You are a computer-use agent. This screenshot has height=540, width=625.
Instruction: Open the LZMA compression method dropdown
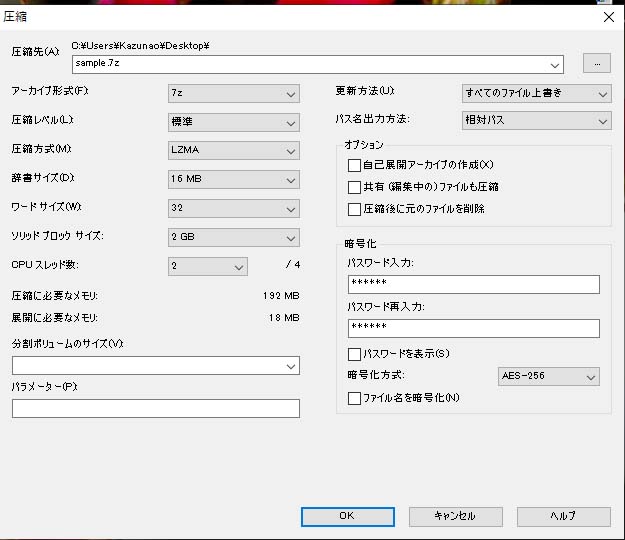click(x=234, y=152)
